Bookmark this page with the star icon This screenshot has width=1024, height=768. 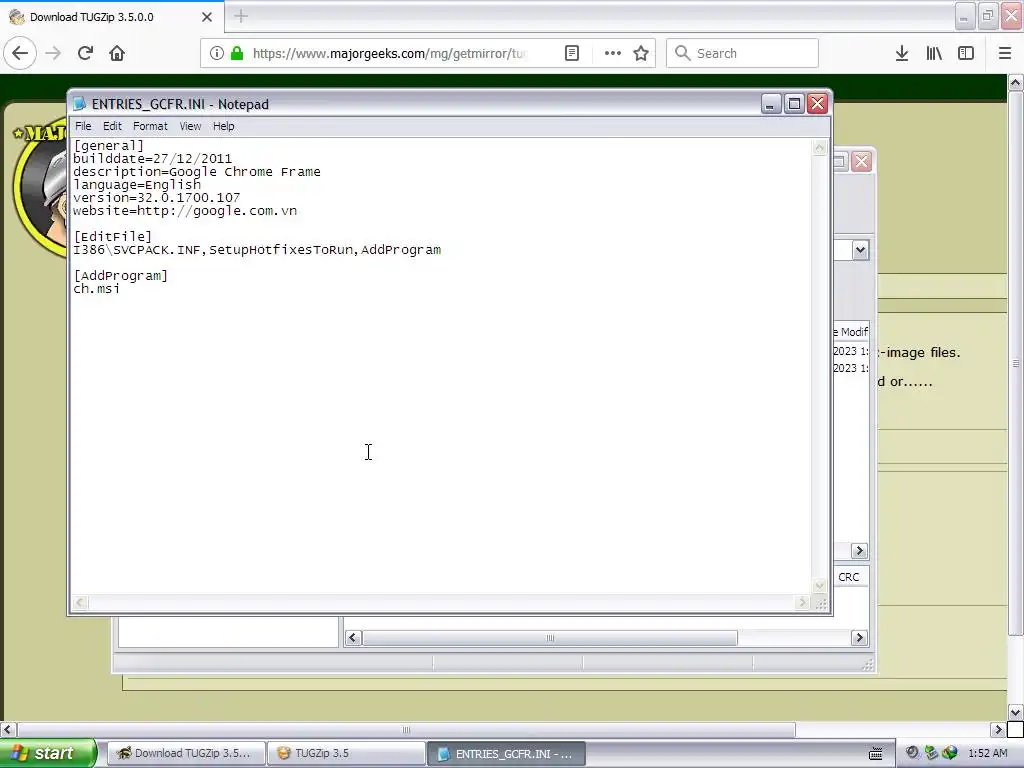(641, 53)
